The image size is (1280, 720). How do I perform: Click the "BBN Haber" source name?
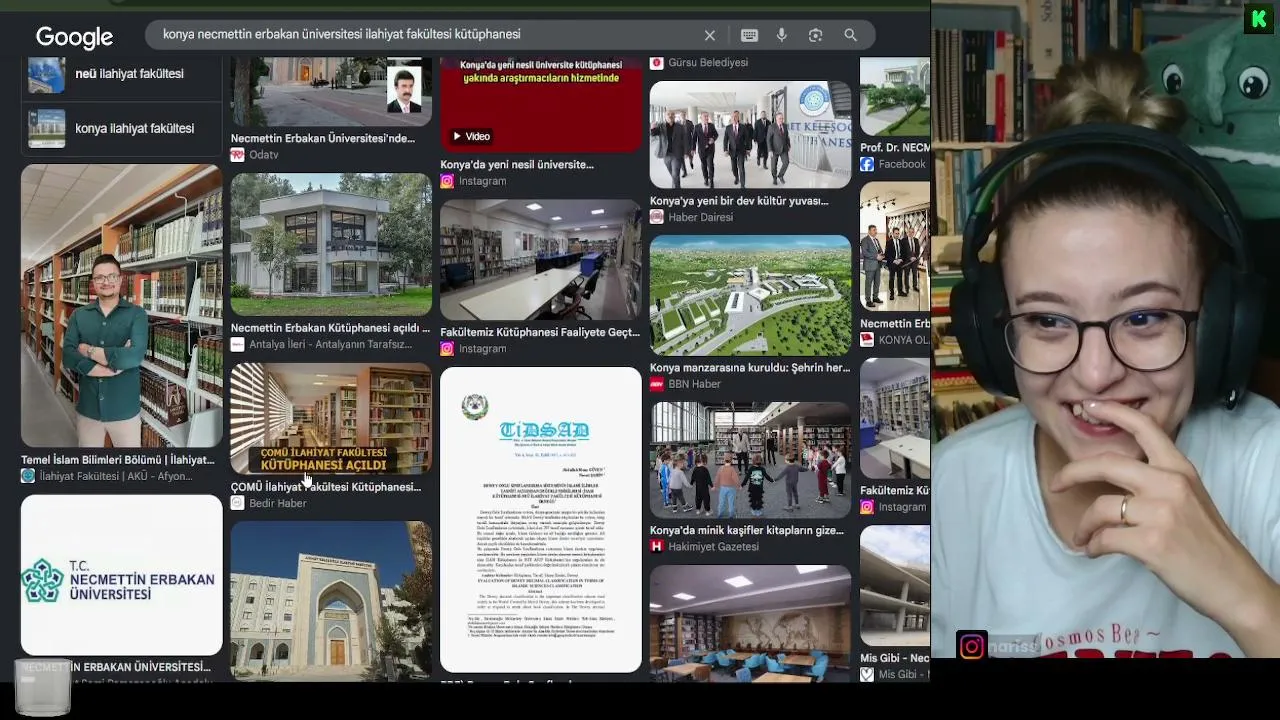pos(695,384)
